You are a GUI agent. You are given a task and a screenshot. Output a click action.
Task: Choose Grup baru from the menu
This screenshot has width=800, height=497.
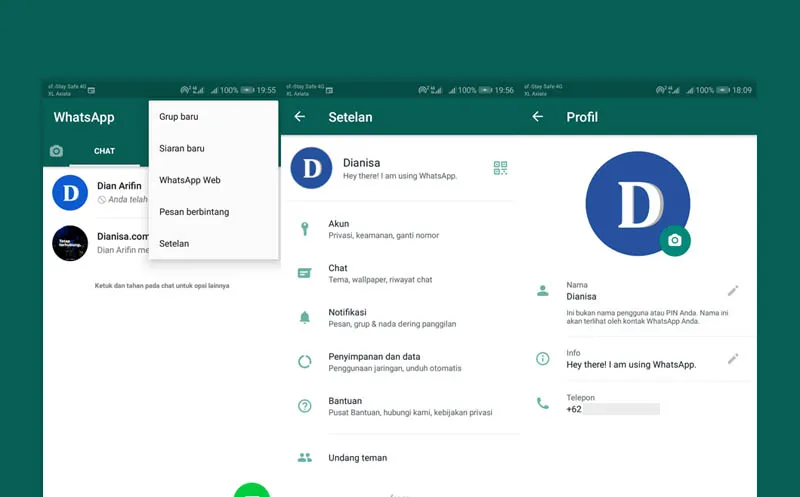pos(179,117)
